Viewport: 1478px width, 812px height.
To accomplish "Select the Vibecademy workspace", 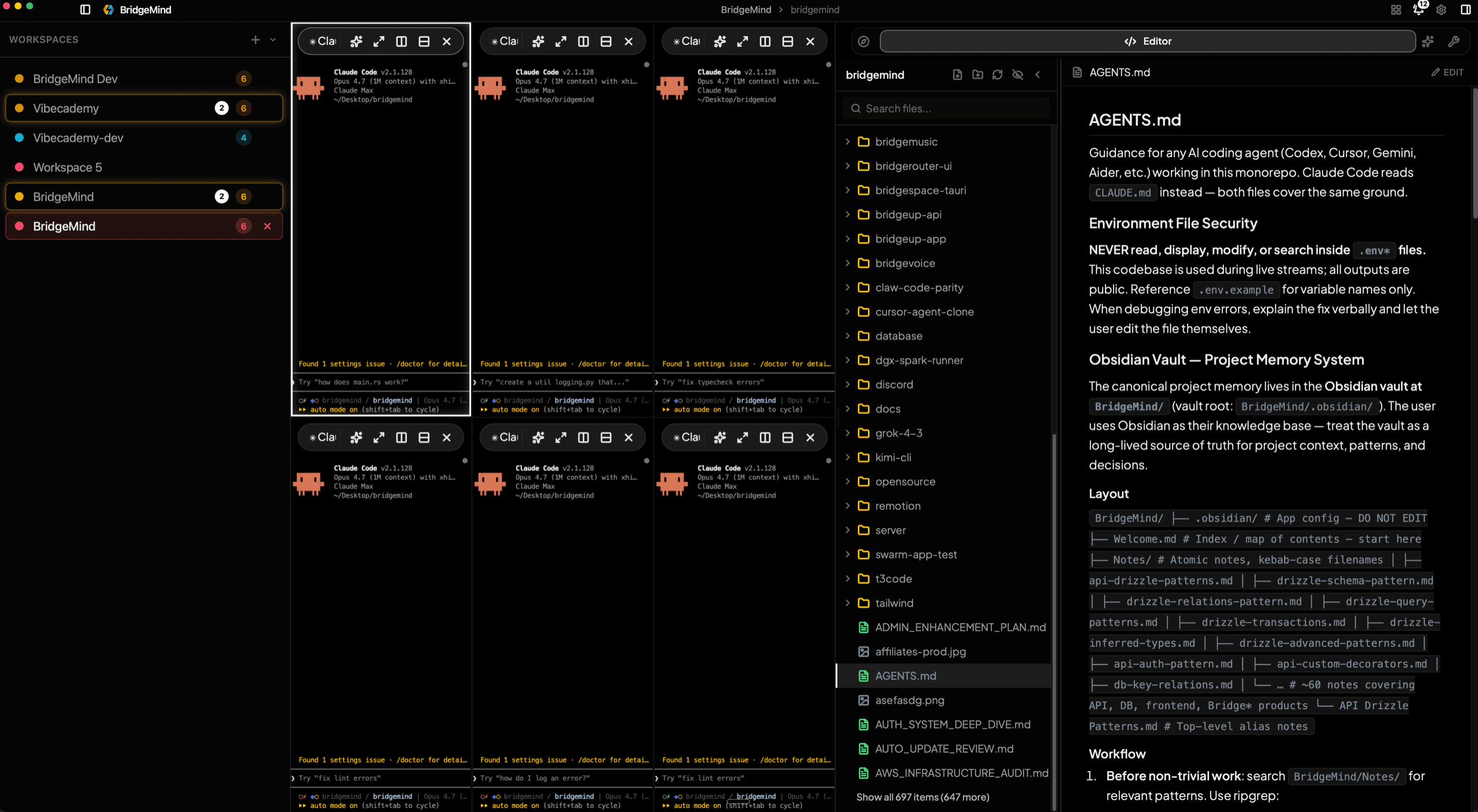I will click(144, 108).
